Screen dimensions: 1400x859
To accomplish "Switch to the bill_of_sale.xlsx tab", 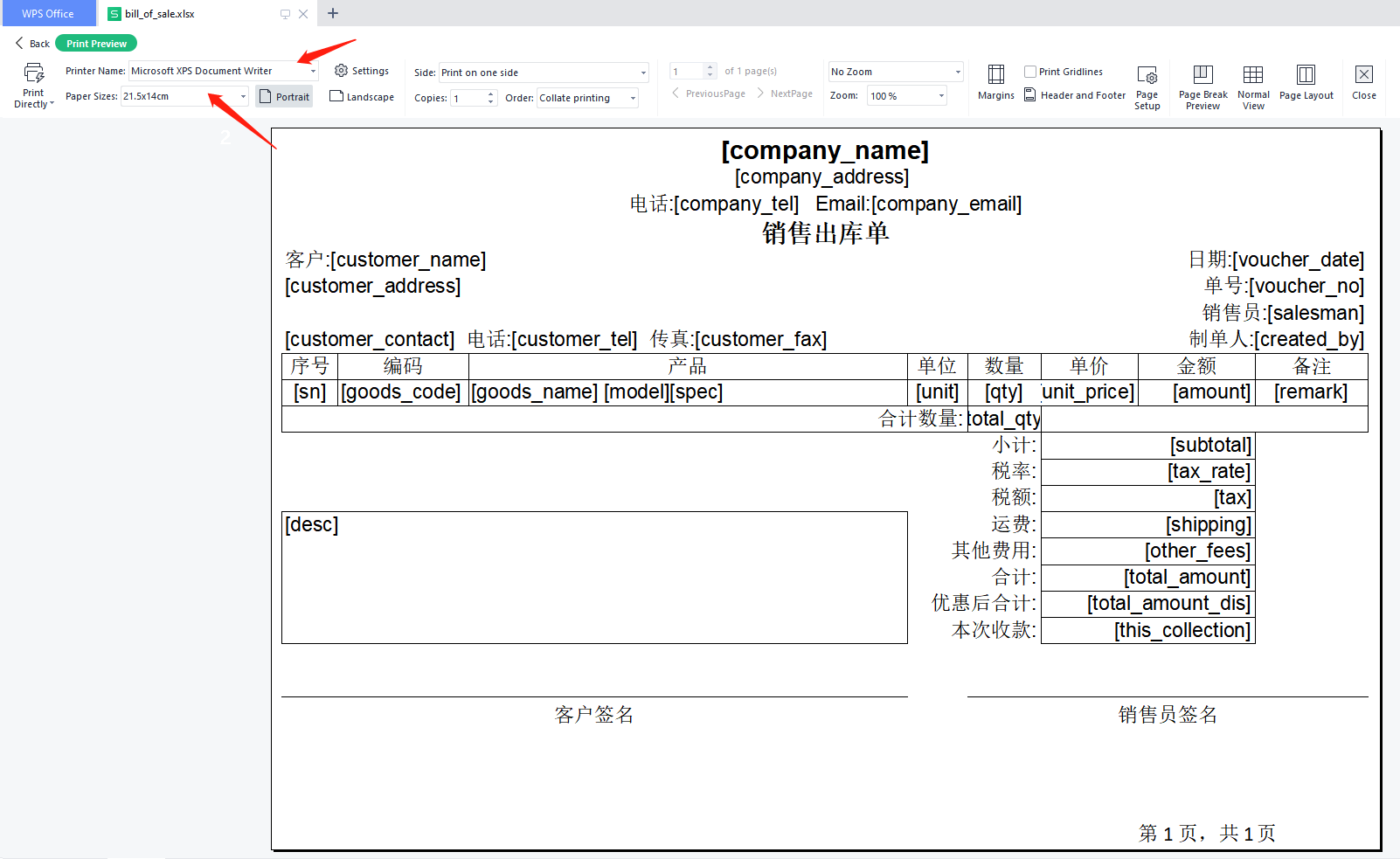I will 160,14.
